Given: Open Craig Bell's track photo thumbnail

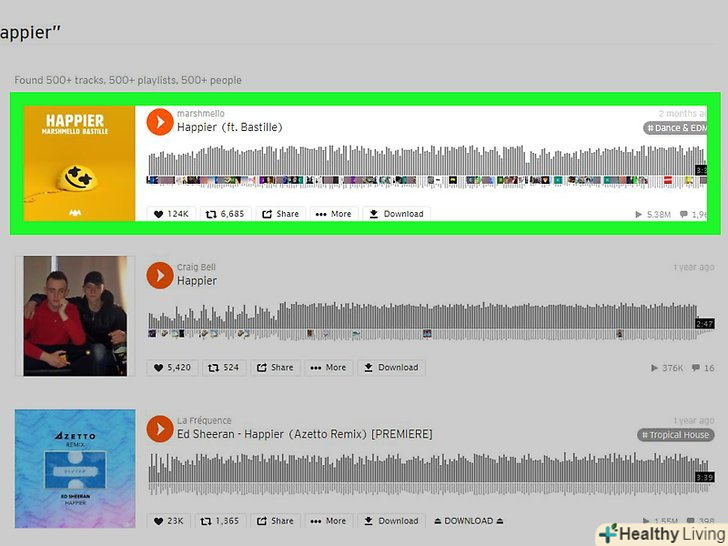Looking at the screenshot, I should coord(75,316).
